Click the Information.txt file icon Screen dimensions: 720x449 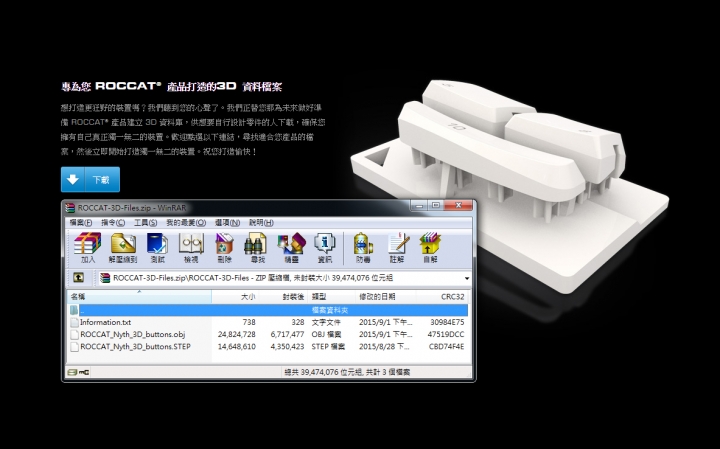pyautogui.click(x=74, y=322)
